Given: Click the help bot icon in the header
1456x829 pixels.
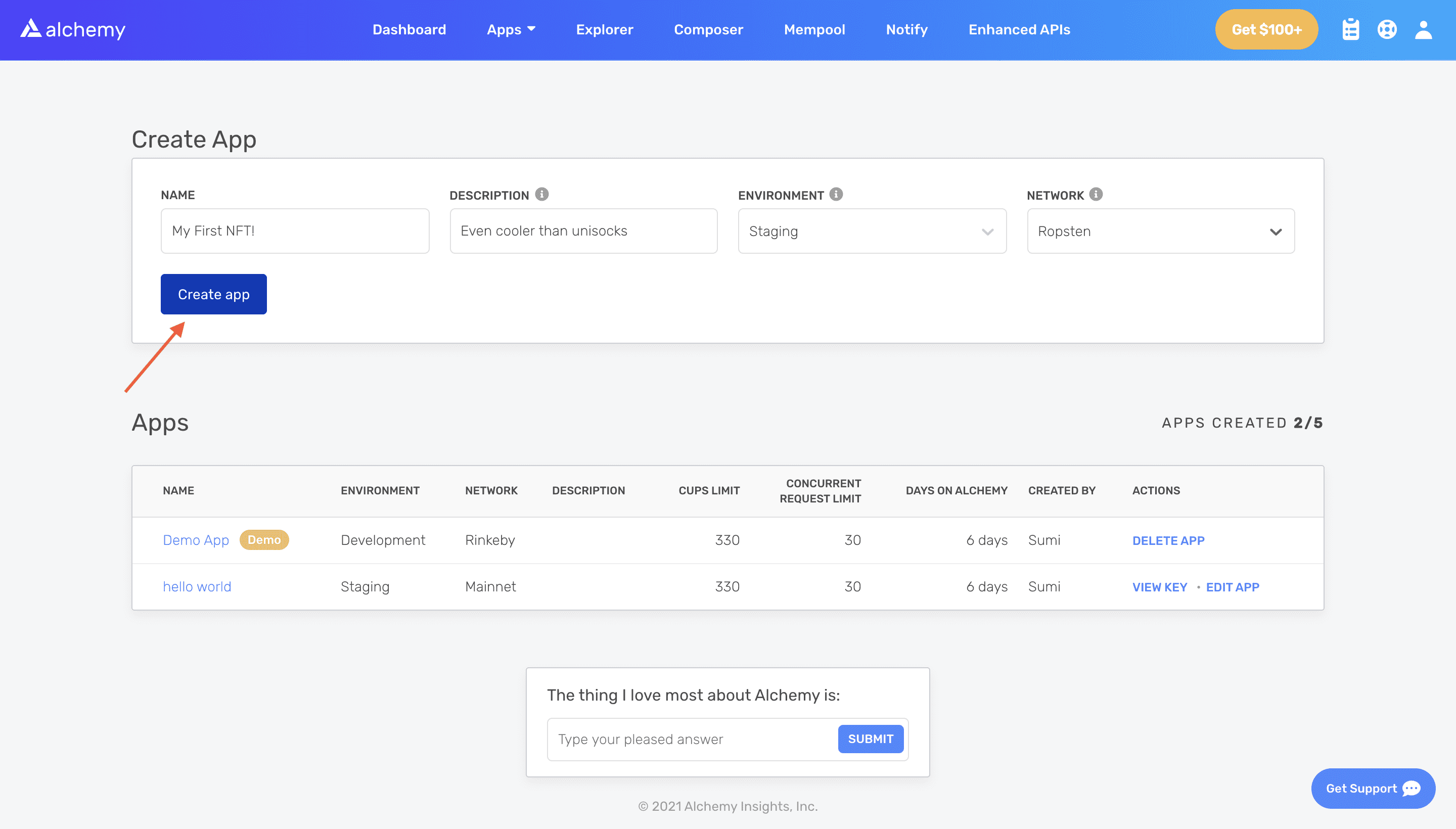Looking at the screenshot, I should click(1387, 29).
